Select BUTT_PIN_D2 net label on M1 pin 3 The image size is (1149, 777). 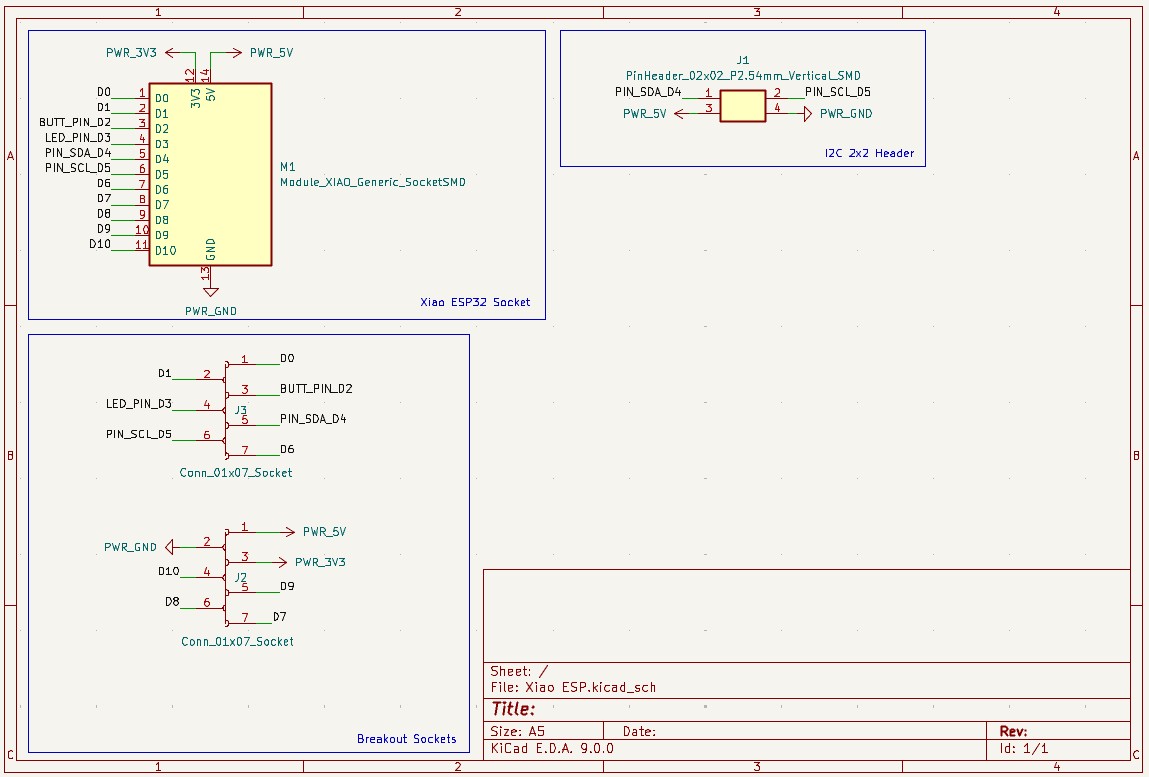(75, 122)
